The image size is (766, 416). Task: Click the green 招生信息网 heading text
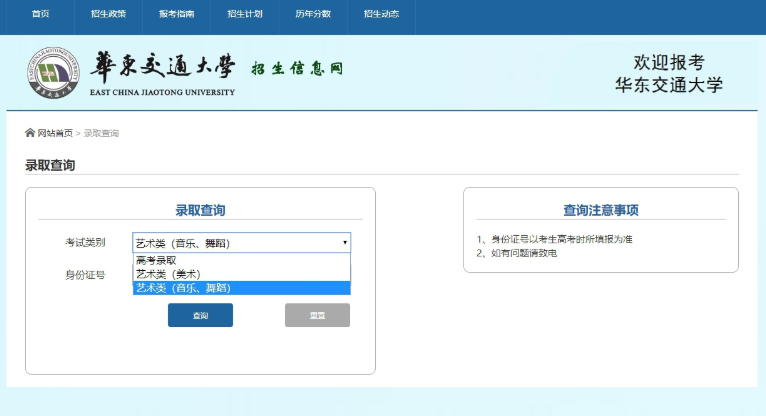click(x=298, y=68)
